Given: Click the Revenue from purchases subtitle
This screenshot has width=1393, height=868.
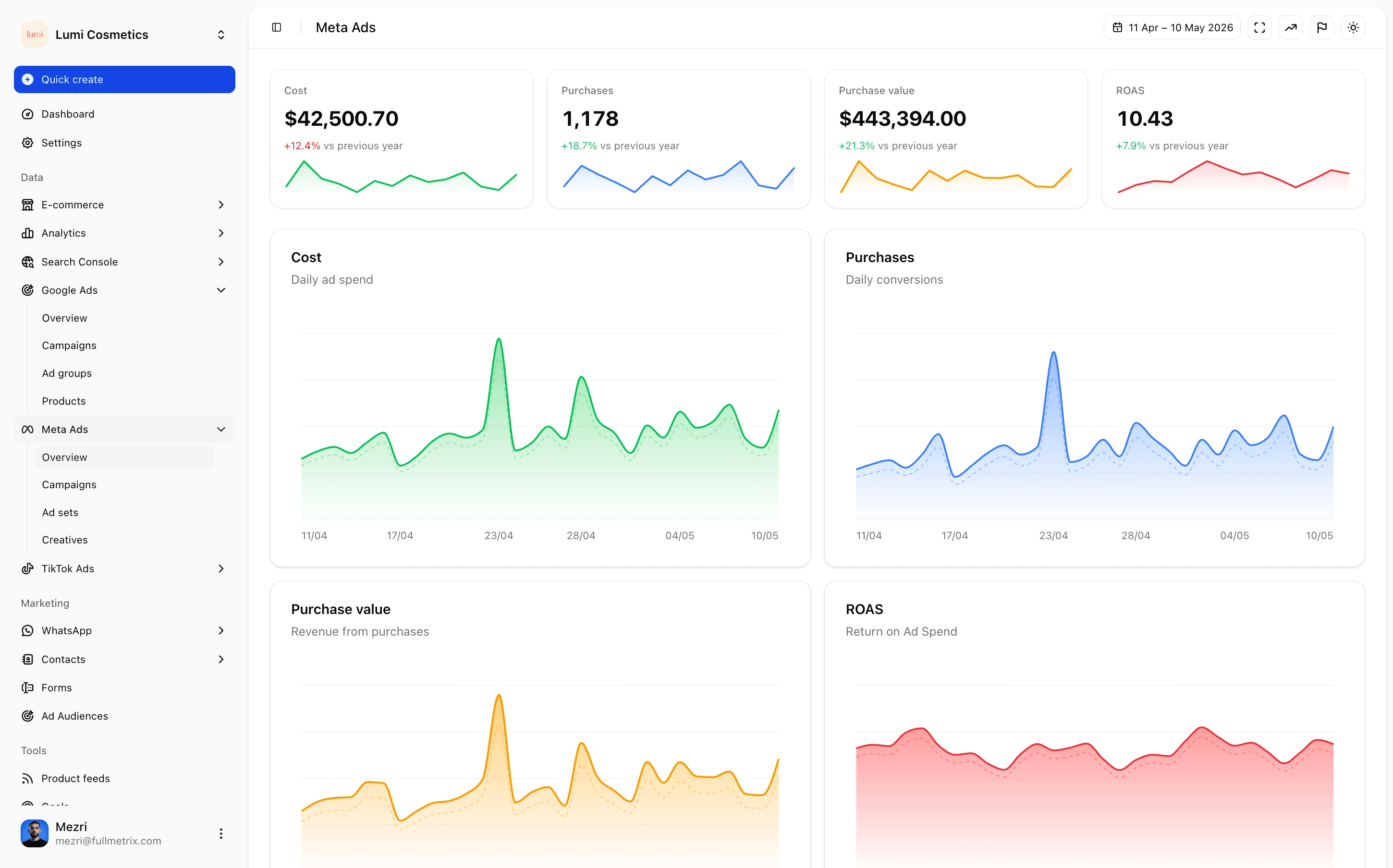Looking at the screenshot, I should pos(360,631).
